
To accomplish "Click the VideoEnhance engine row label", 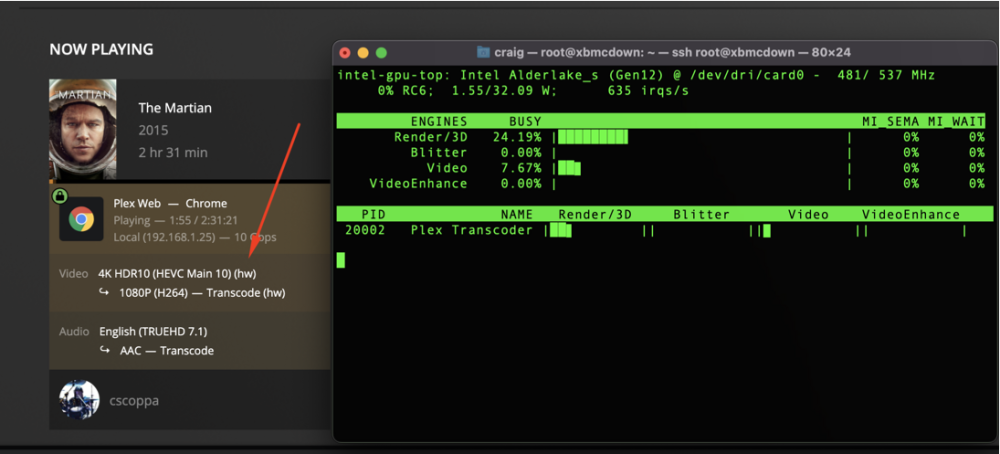I will [x=418, y=184].
